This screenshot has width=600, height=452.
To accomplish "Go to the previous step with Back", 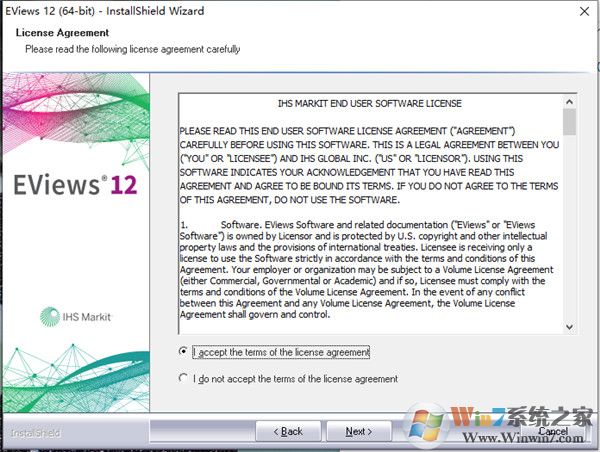I will 288,431.
